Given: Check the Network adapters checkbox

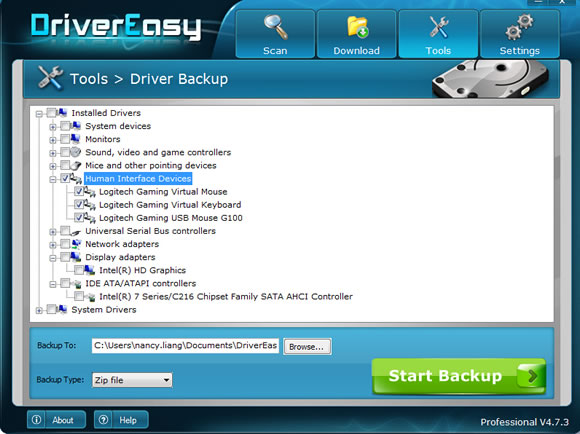Looking at the screenshot, I should (x=65, y=244).
